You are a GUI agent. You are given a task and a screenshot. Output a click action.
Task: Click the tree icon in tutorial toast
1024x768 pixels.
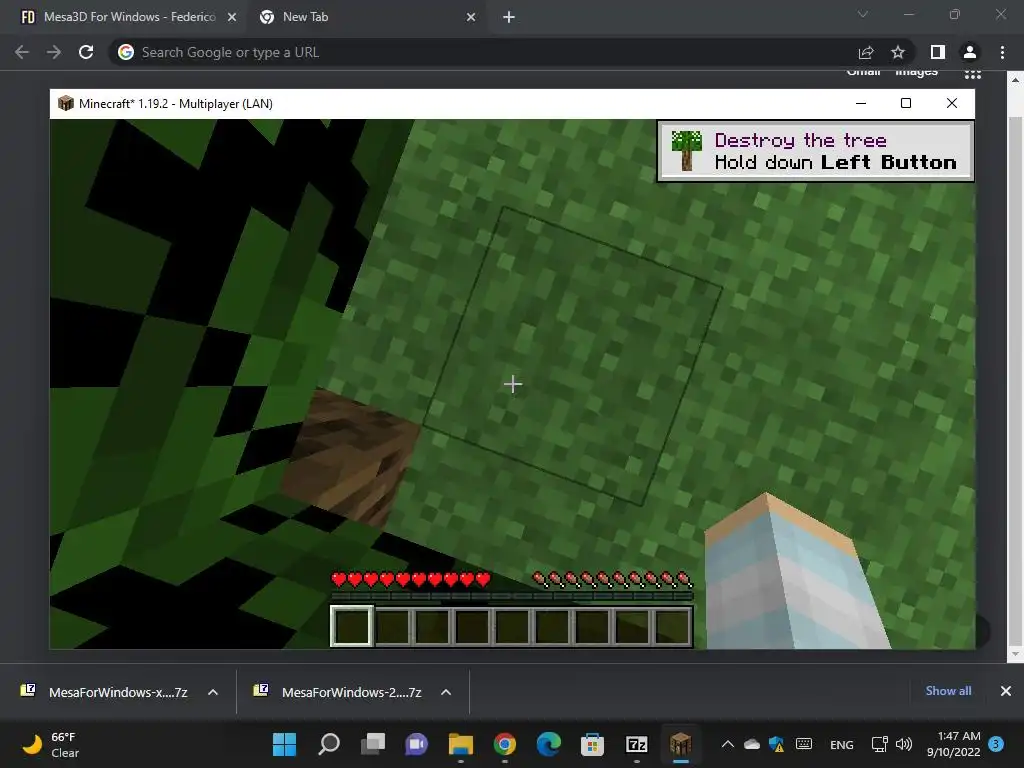[686, 150]
